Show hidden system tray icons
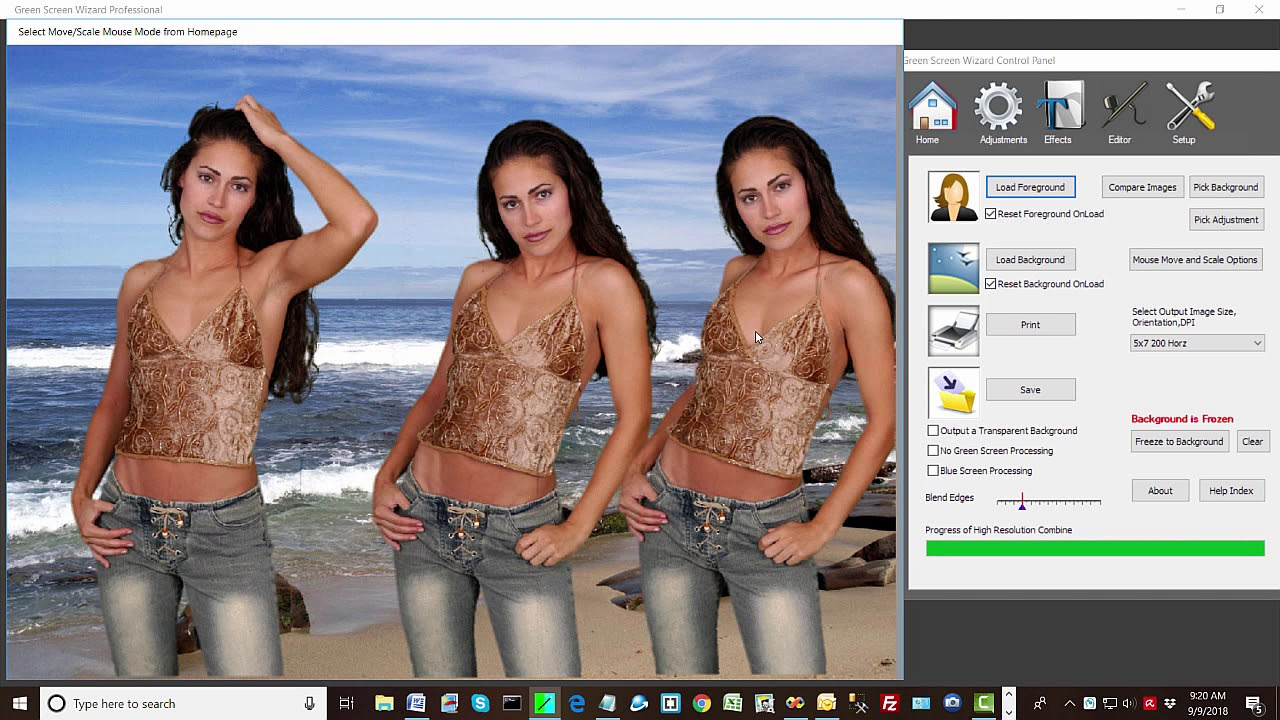 click(x=1069, y=704)
